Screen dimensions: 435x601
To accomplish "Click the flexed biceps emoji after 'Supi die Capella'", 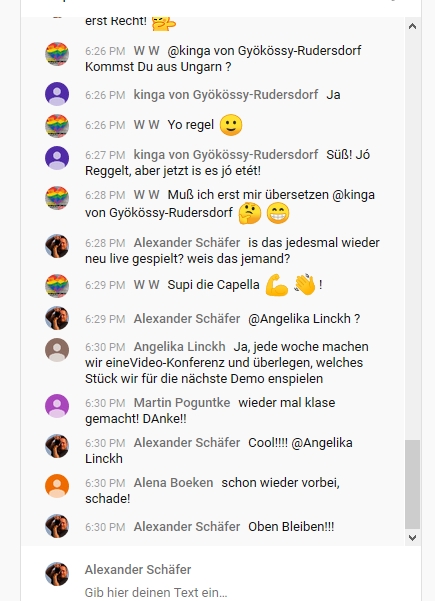I will 277,285.
